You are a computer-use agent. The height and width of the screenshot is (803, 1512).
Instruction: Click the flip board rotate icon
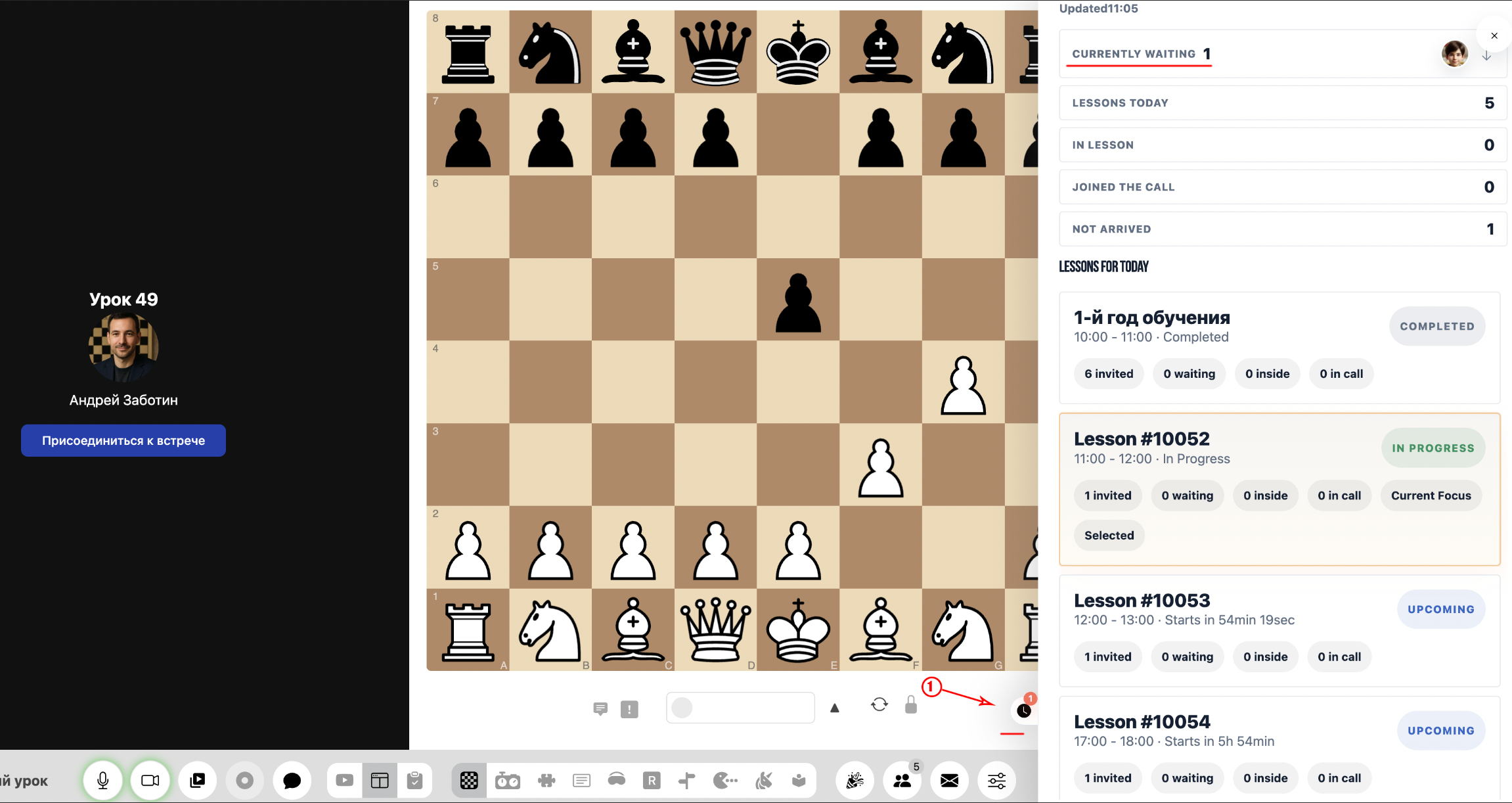tap(879, 704)
